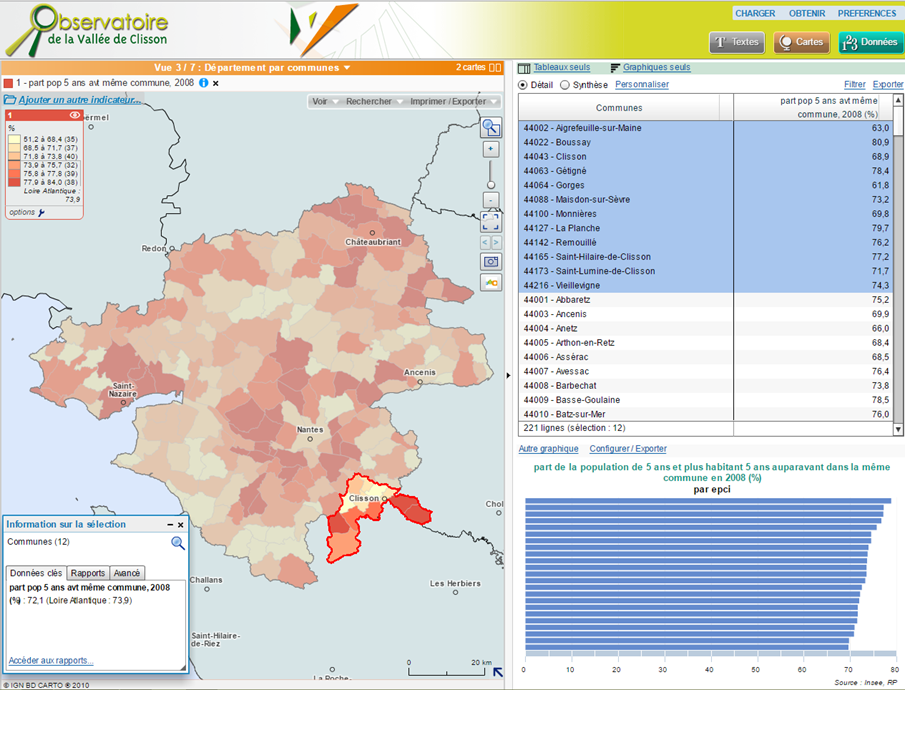Switch to the Avancé tab
Image resolution: width=905 pixels, height=732 pixels.
pos(127,573)
